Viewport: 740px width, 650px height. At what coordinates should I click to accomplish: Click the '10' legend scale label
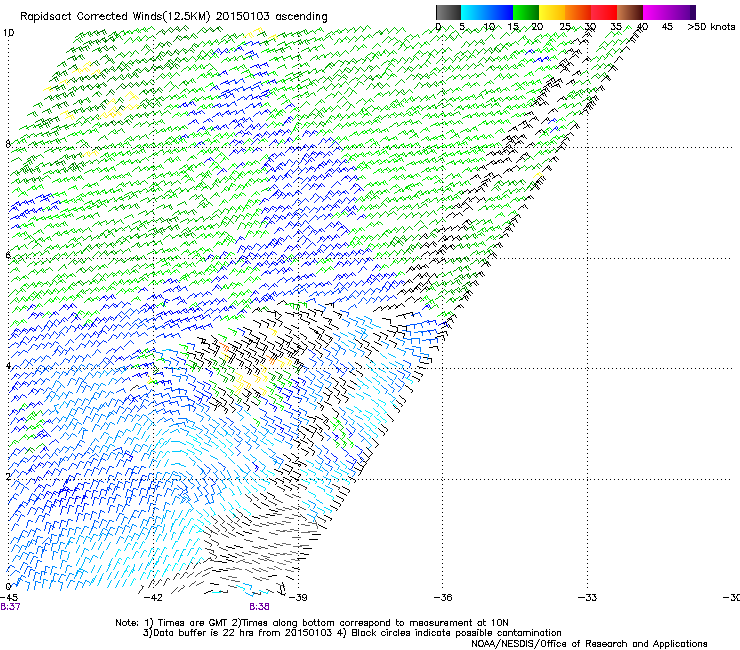click(489, 27)
